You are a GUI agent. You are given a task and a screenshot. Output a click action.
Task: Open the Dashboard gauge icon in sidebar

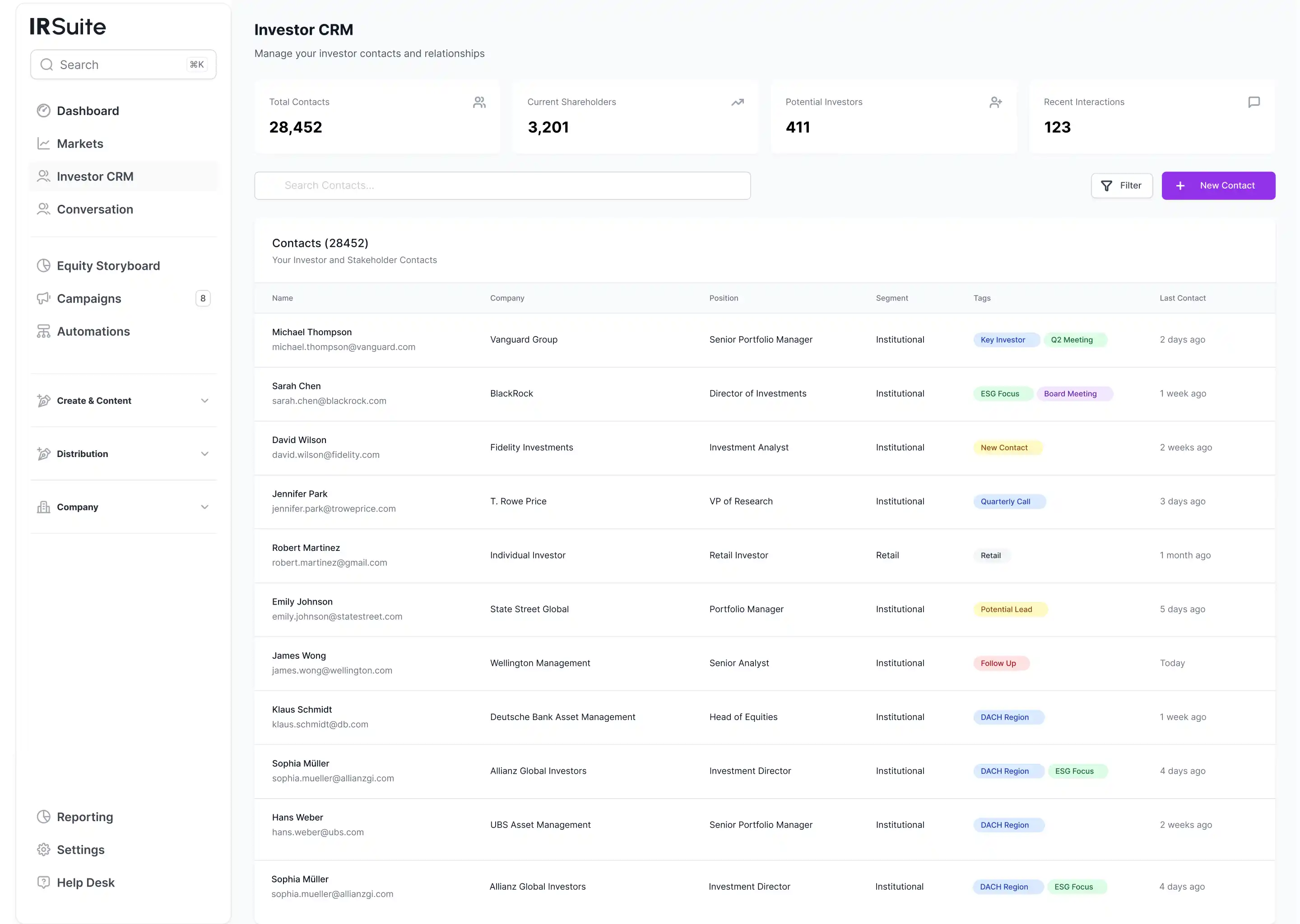(44, 111)
